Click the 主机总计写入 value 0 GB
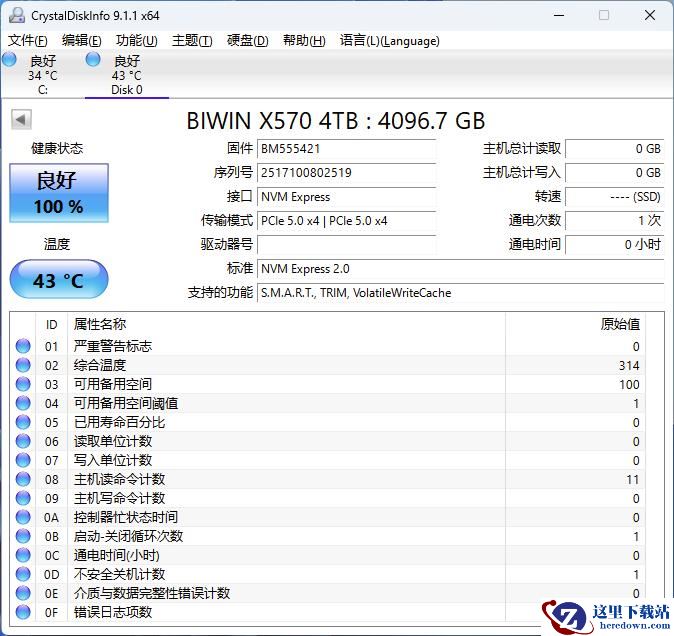This screenshot has height=636, width=674. (x=615, y=173)
